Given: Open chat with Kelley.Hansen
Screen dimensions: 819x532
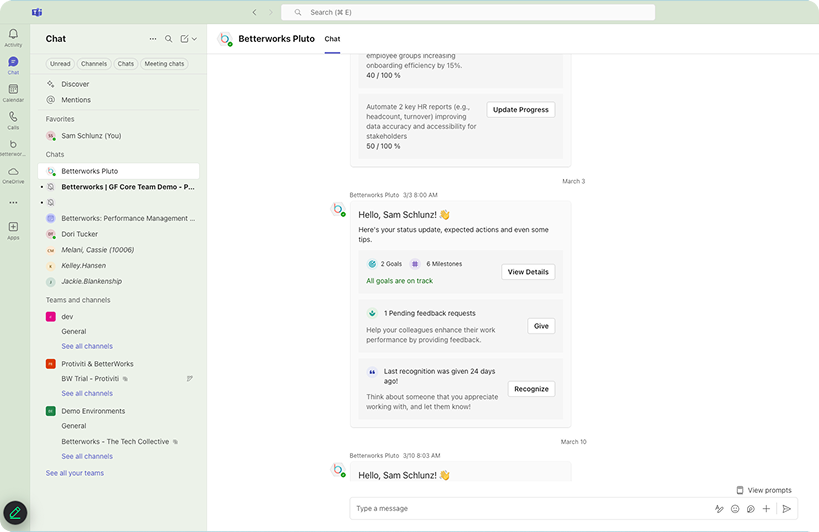Looking at the screenshot, I should coord(119,265).
